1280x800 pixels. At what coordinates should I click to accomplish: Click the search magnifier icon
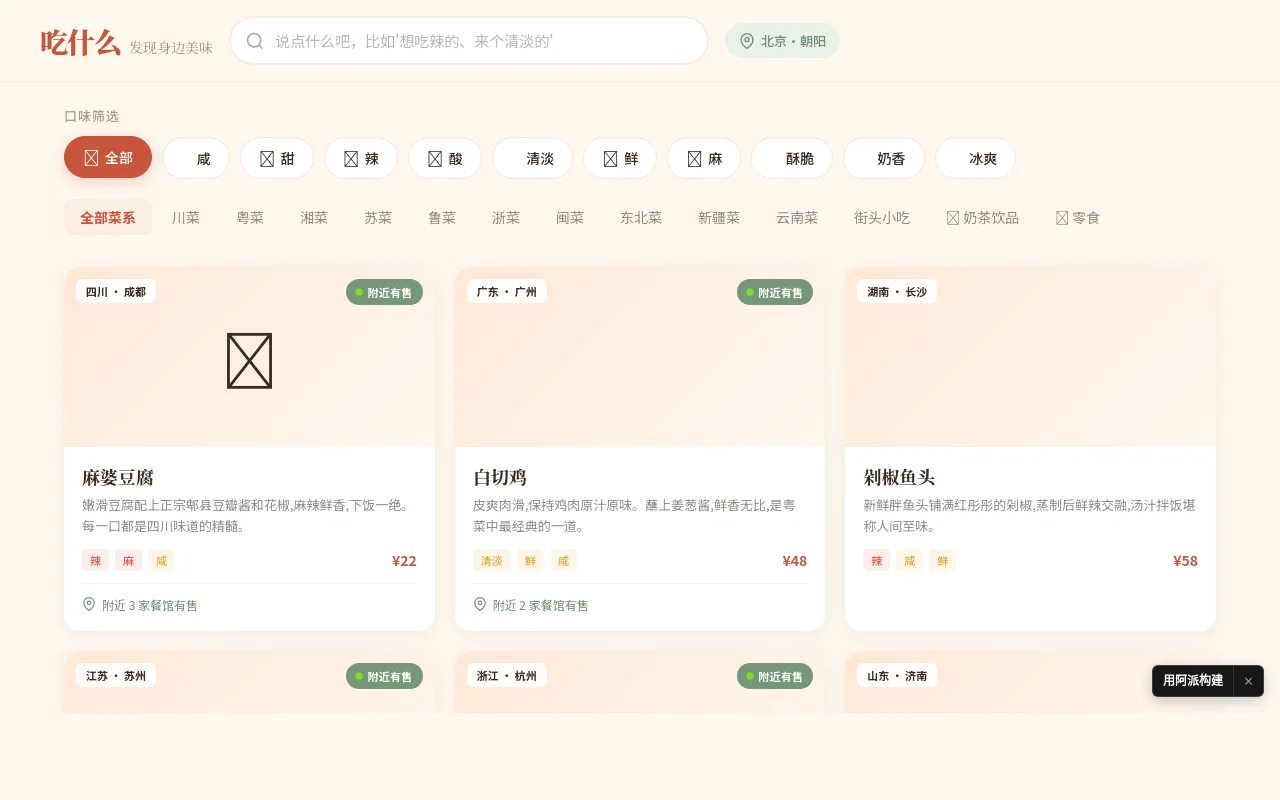pyautogui.click(x=255, y=41)
